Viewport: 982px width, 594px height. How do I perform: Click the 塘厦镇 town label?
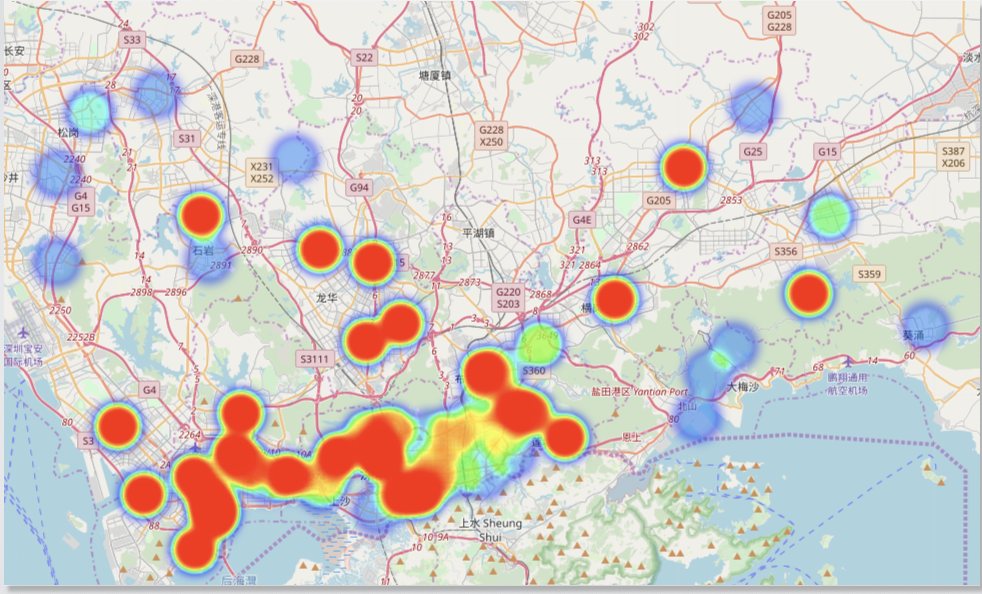(435, 76)
